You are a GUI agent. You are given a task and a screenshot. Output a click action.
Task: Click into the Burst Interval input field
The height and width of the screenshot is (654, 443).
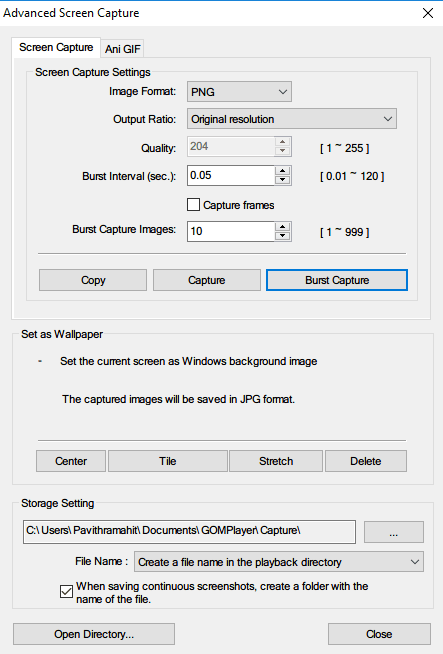click(231, 175)
